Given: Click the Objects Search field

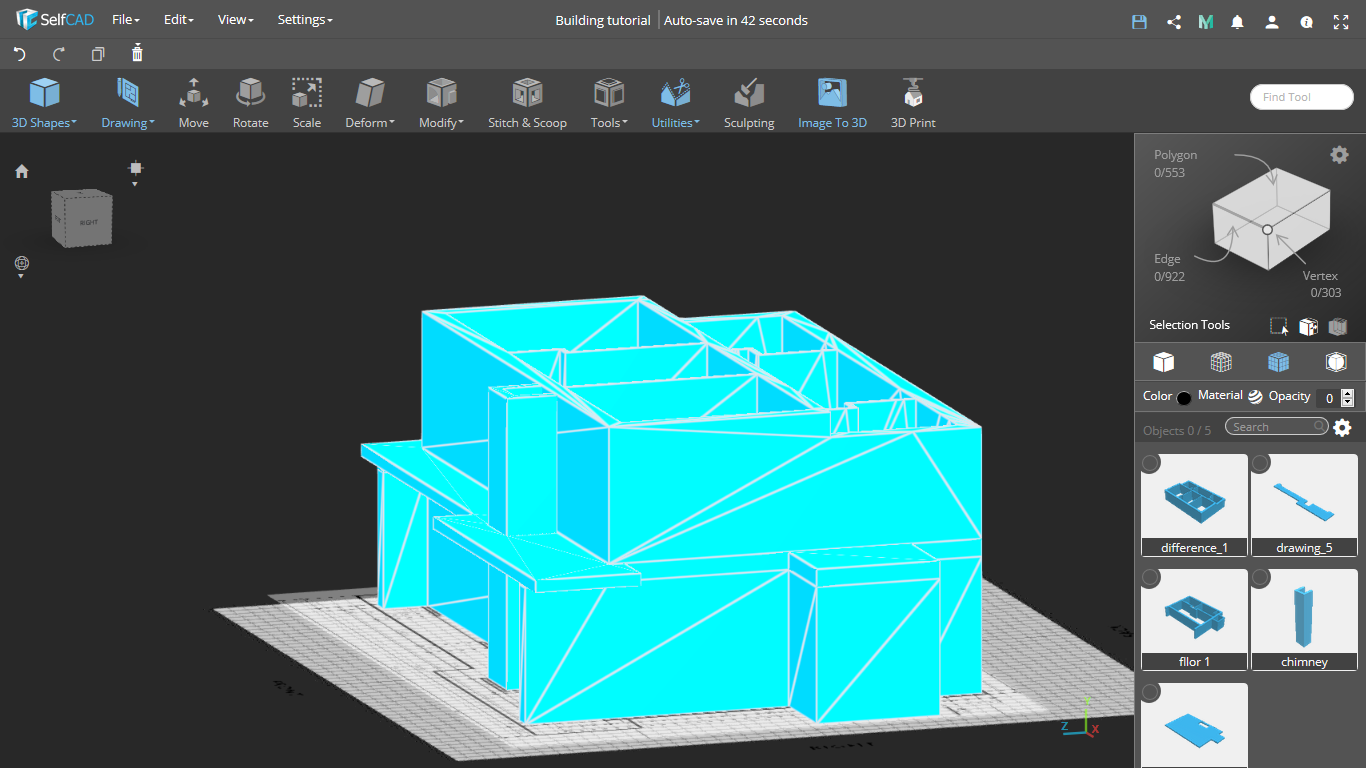Looking at the screenshot, I should (x=1277, y=427).
